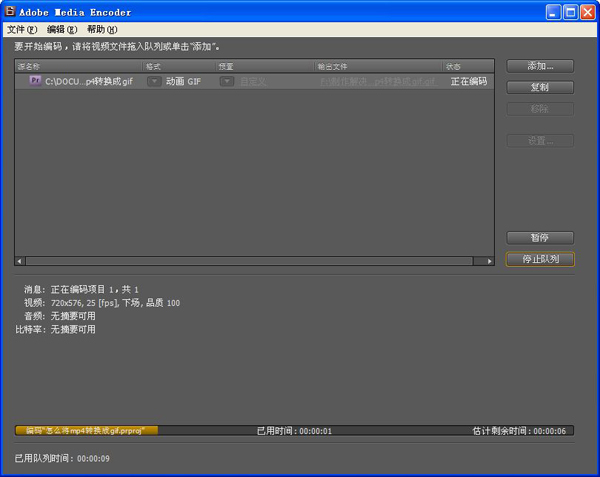Screen dimensions: 600x477
Task: Click the video info 720x576, 25 [fps]
Action: pyautogui.click(x=83, y=303)
